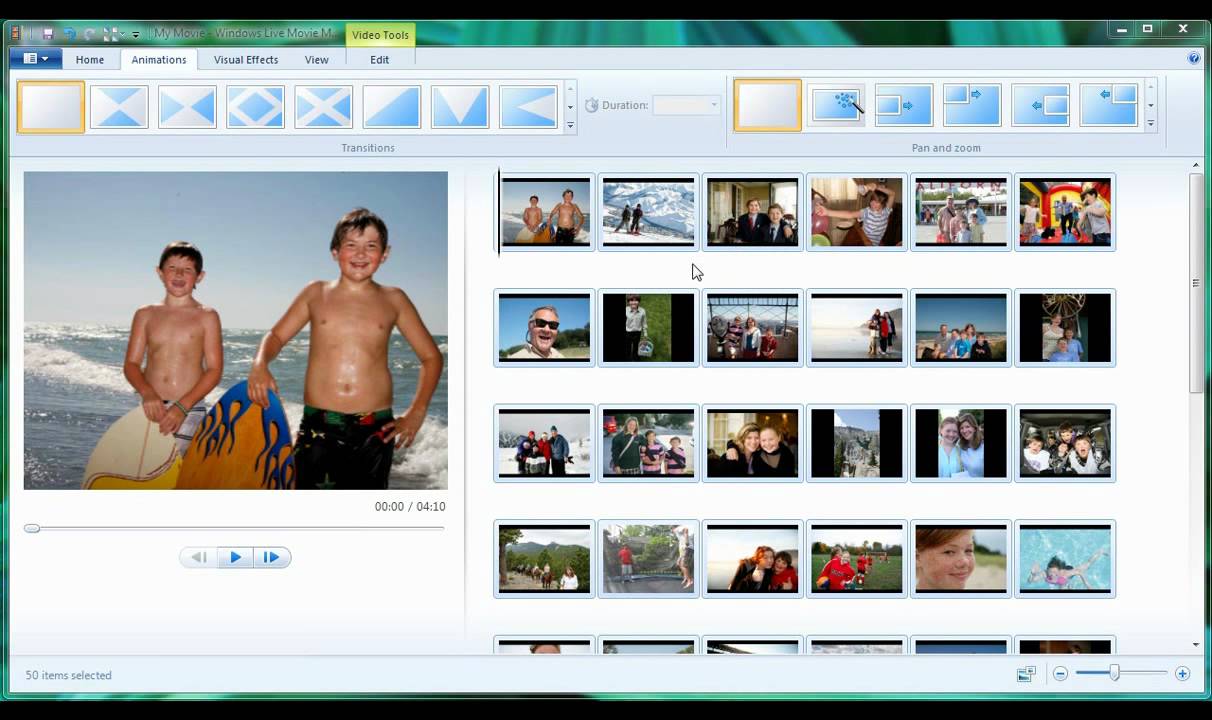Click the thumbnail view icon in the status bar
Image resolution: width=1212 pixels, height=720 pixels.
point(1026,674)
